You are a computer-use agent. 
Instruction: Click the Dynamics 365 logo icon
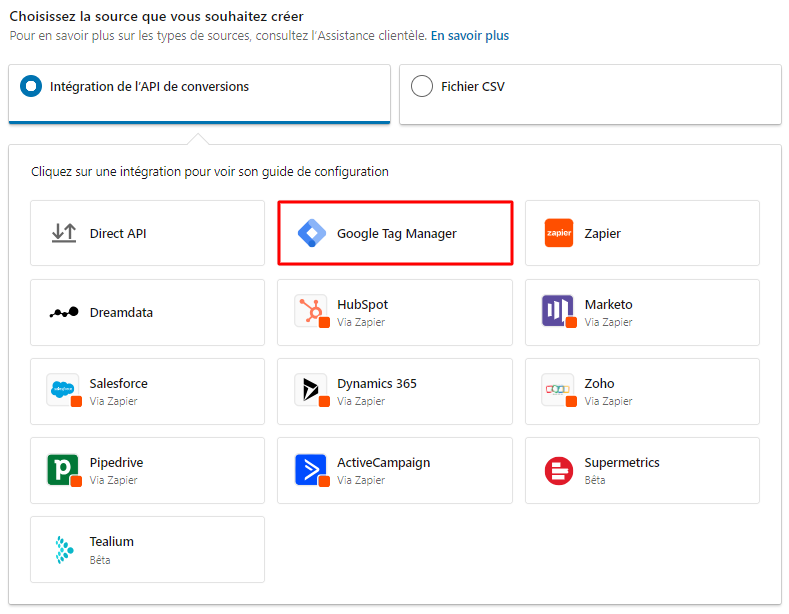click(x=312, y=391)
